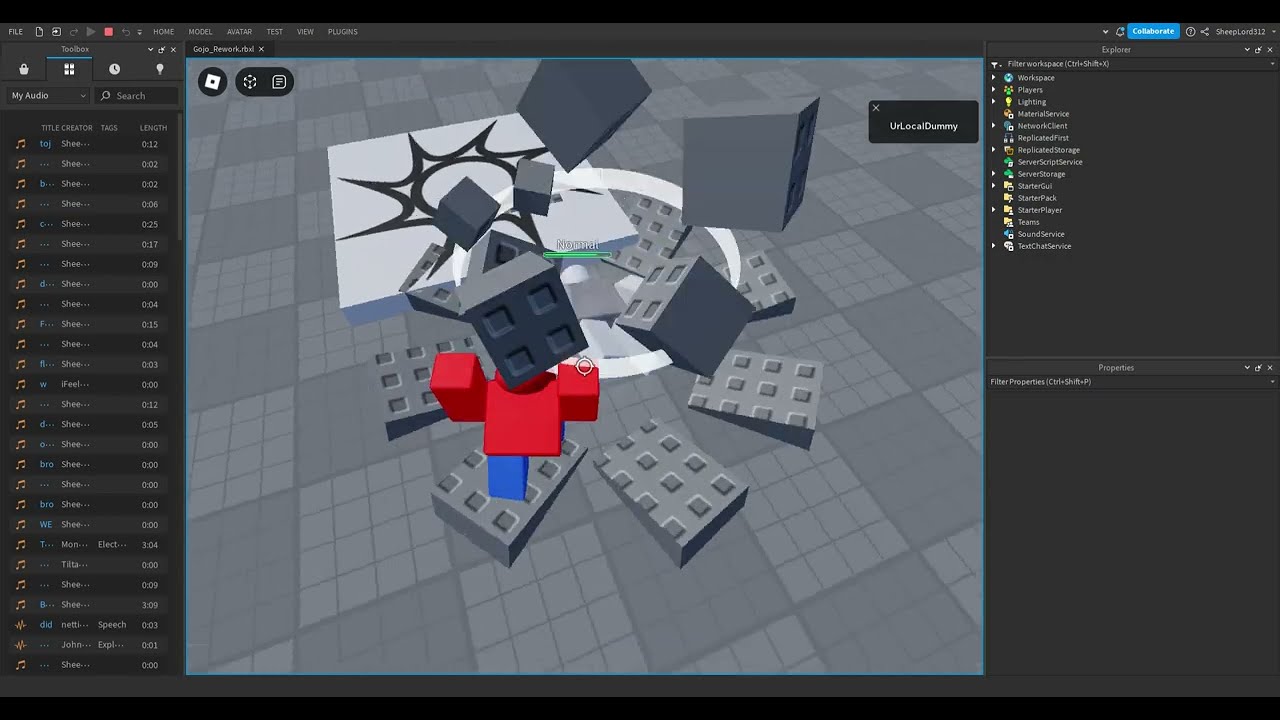Select MaterialService in Explorer

[x=1043, y=114]
